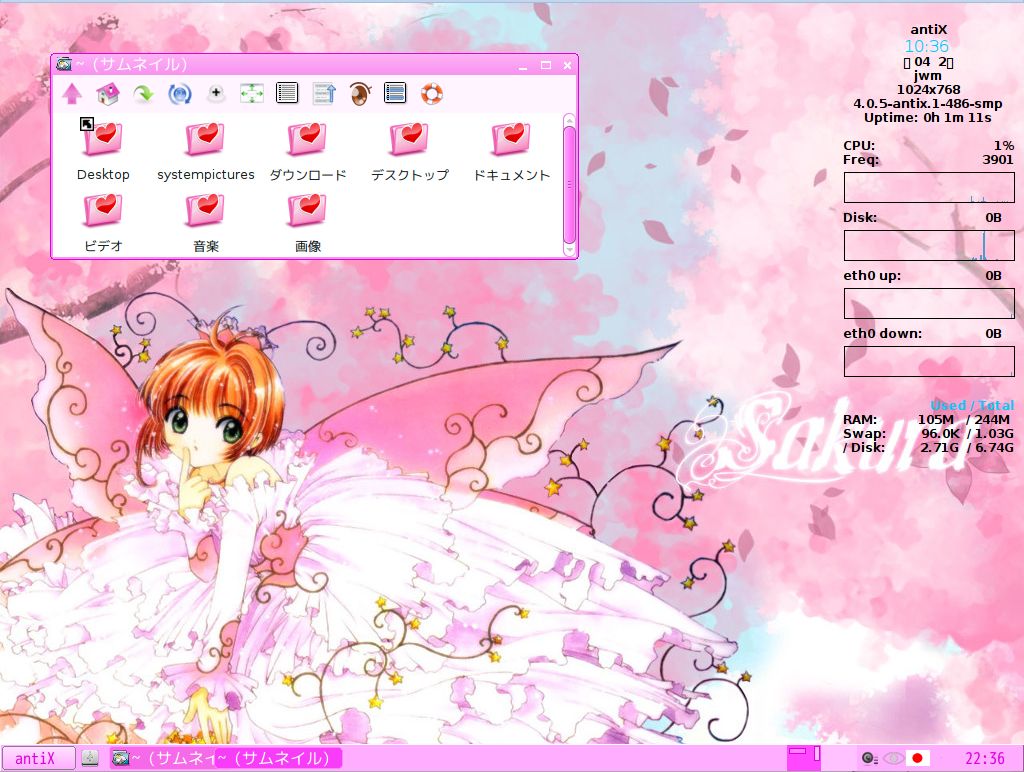Click the ドキュメント folder icon

click(511, 140)
